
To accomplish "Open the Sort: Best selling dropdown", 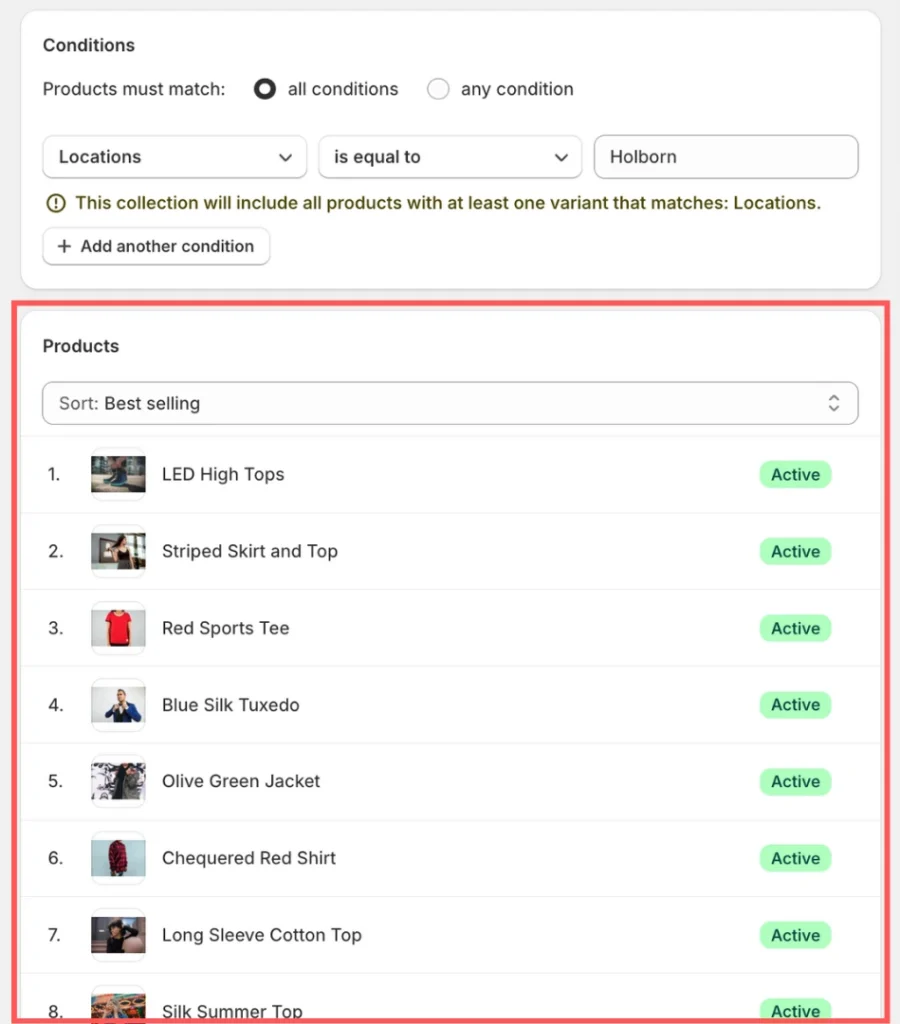I will pos(450,403).
